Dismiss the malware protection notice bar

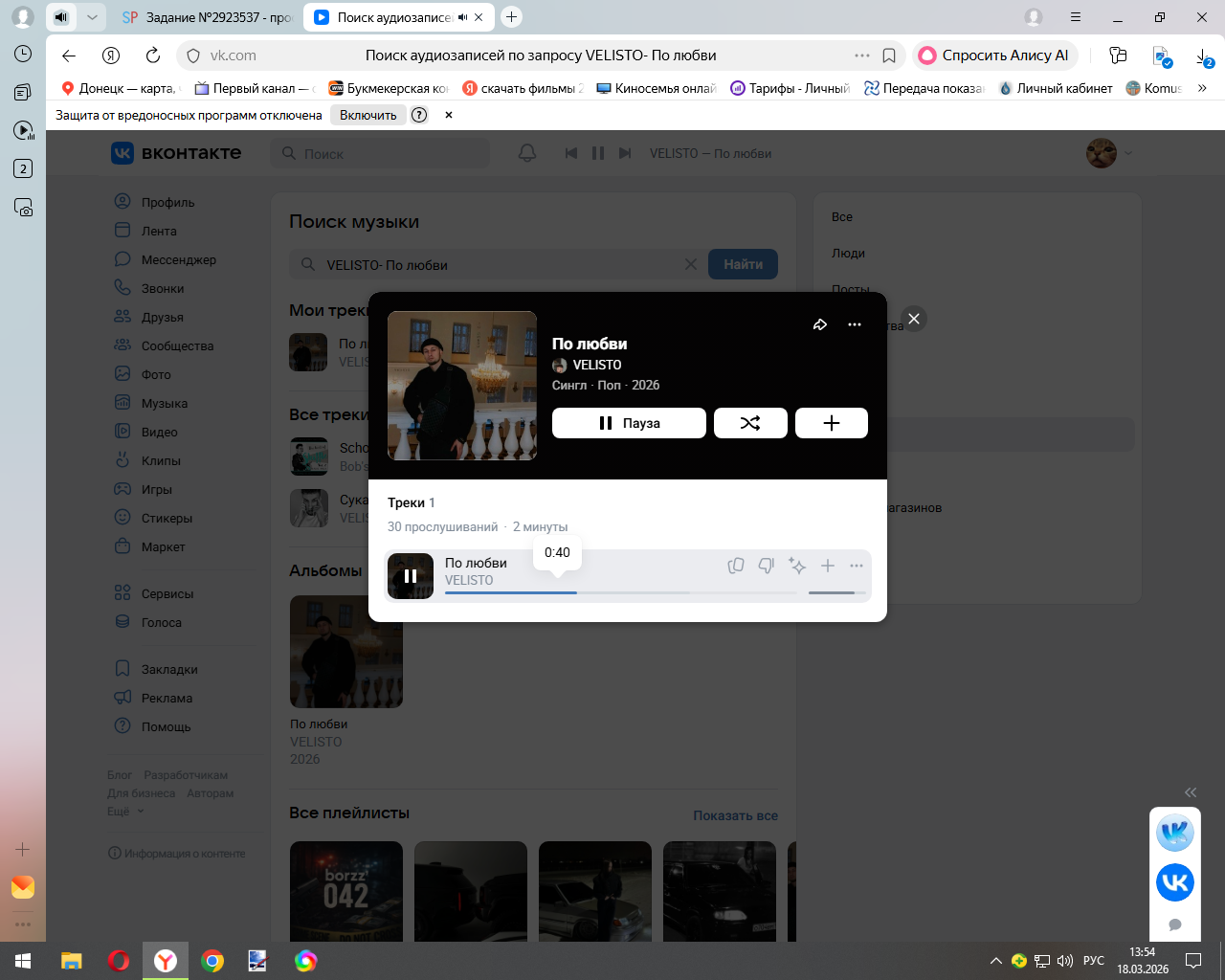448,115
